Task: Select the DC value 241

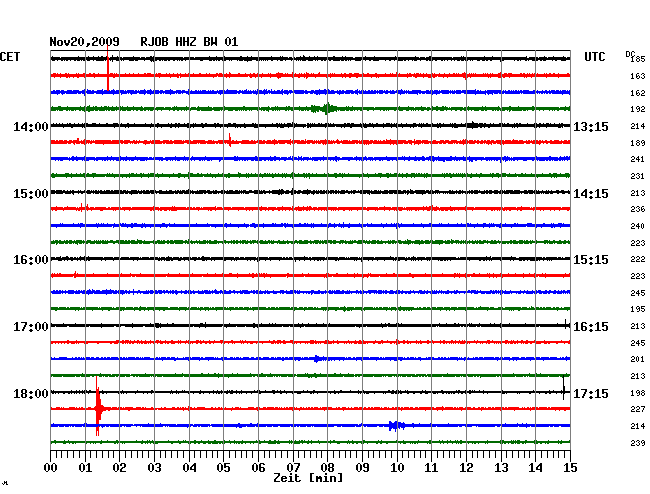Action: (x=638, y=159)
